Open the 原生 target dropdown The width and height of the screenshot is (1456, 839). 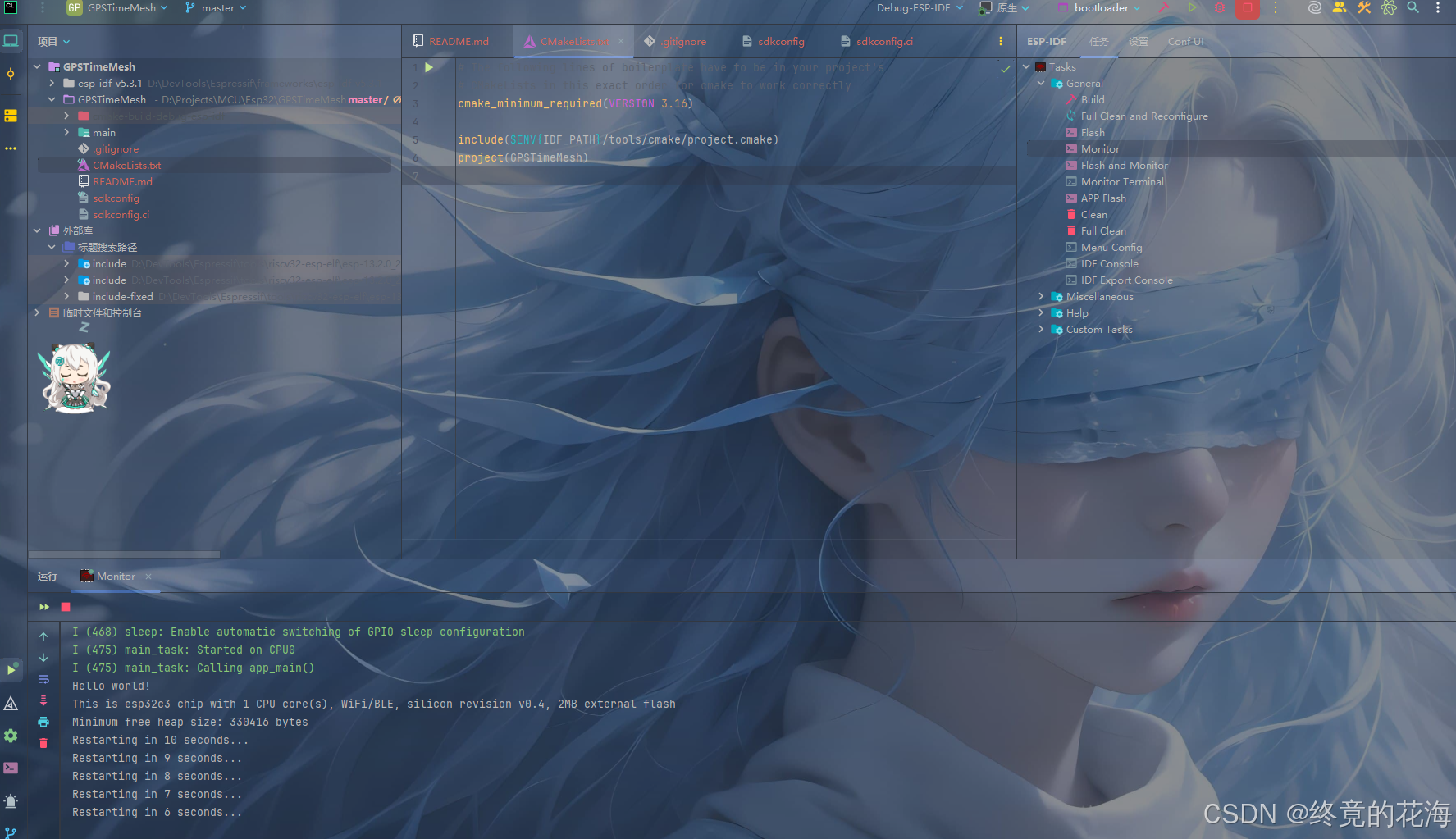(x=1005, y=8)
